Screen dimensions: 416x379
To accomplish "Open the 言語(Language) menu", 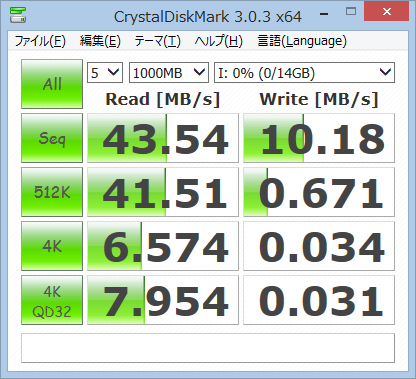I will (x=302, y=41).
